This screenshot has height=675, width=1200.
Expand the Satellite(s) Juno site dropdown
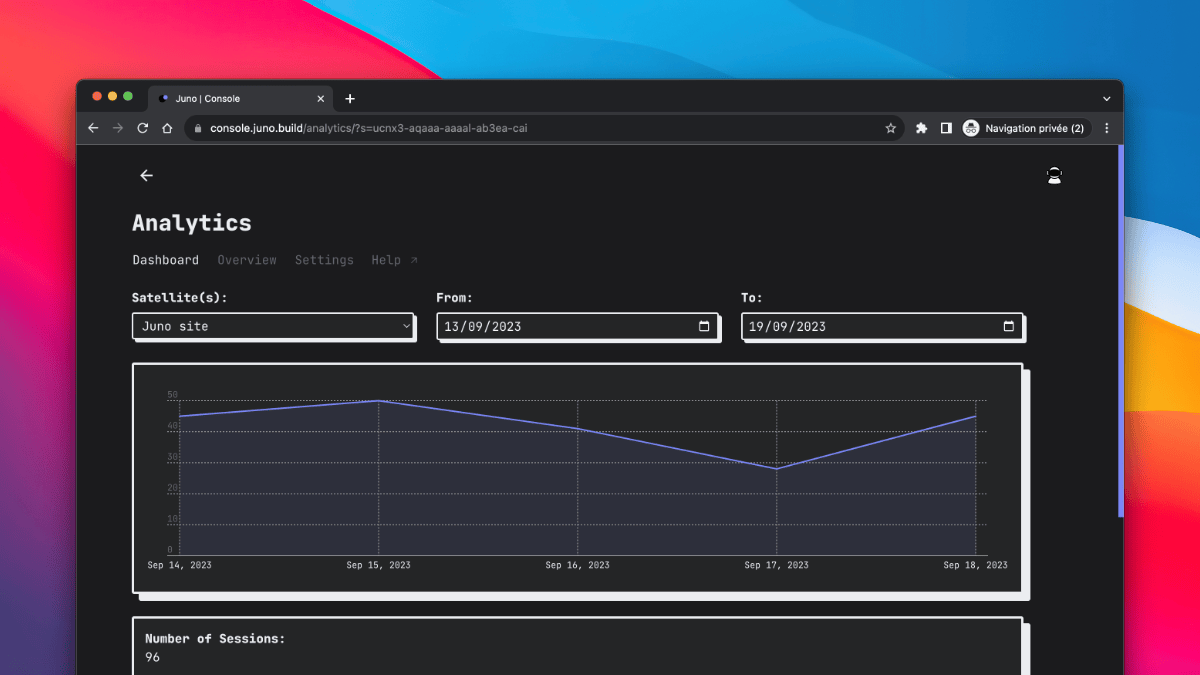point(272,326)
